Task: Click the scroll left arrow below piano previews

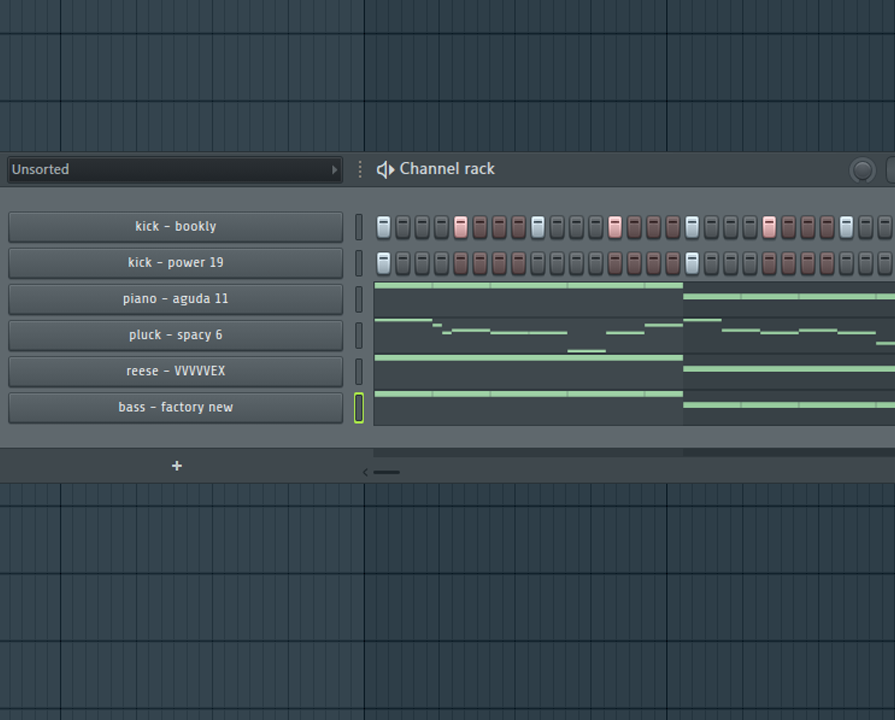Action: click(365, 472)
